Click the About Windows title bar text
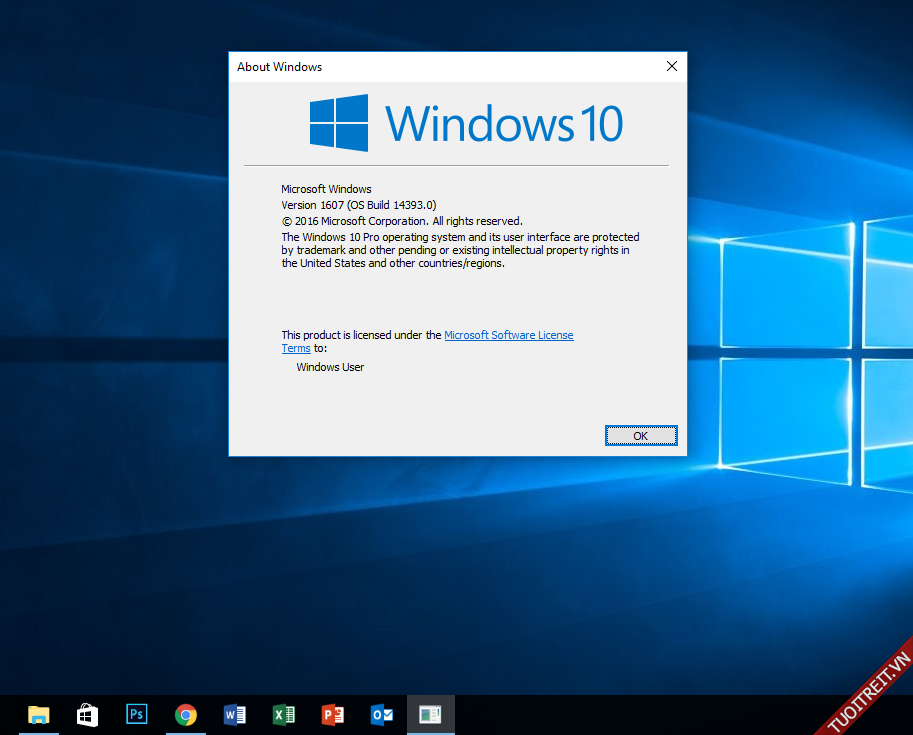Viewport: 913px width, 735px height. tap(279, 67)
